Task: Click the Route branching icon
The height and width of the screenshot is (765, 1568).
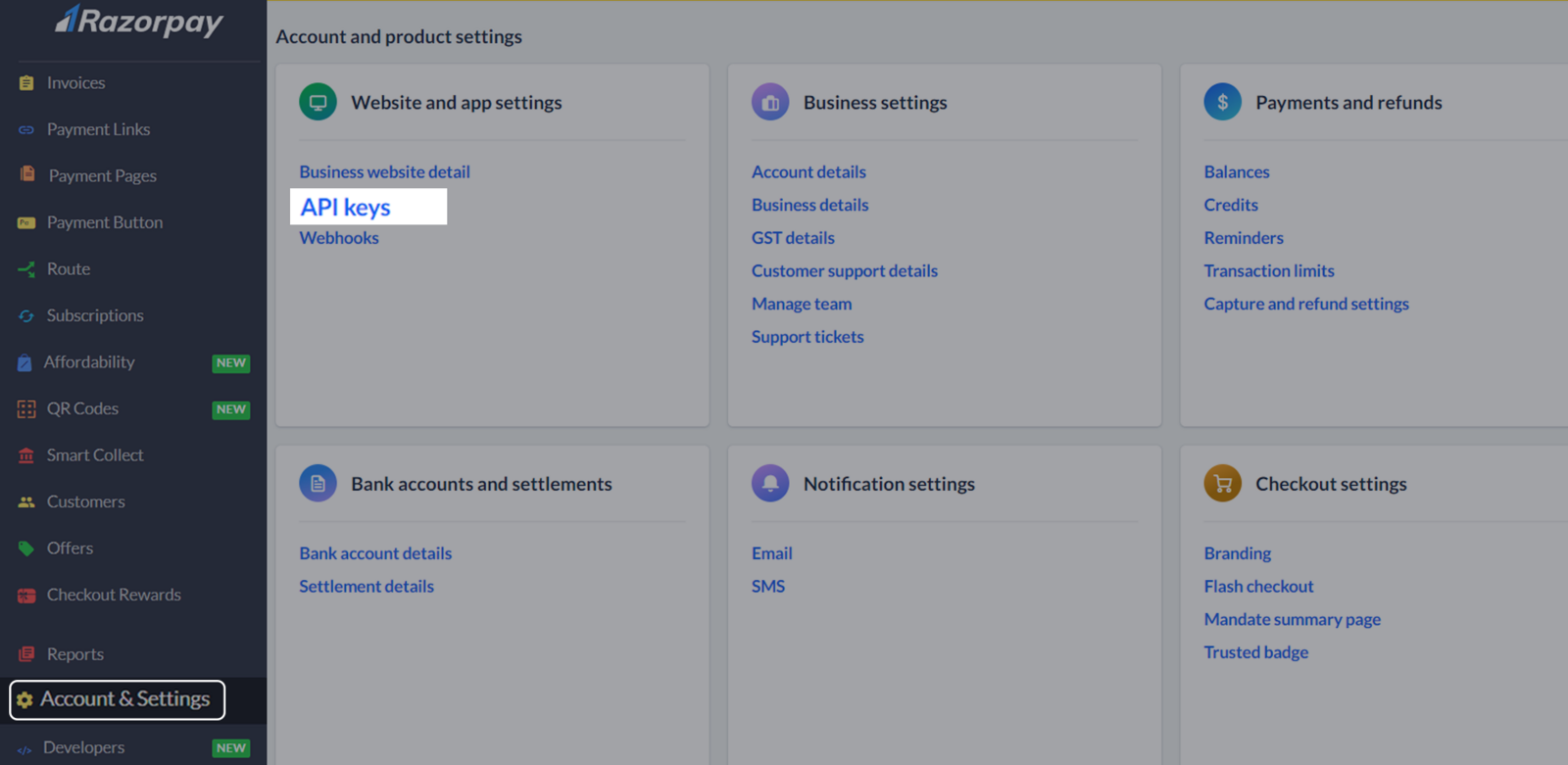Action: [26, 268]
